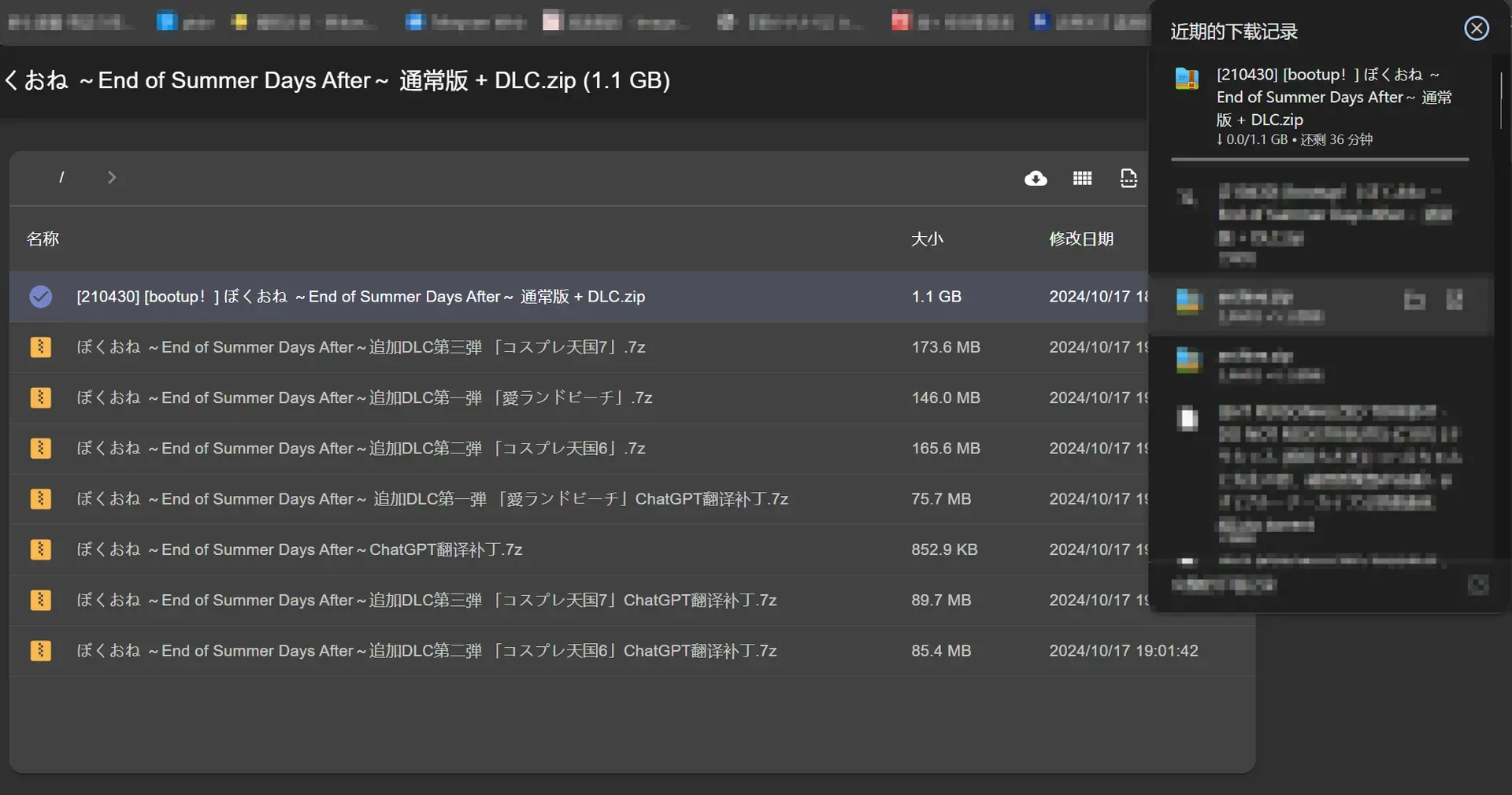This screenshot has width=1512, height=795.
Task: Select 愛ランドビーチ ChatGPT翻译补丁.7z file name
Action: [x=432, y=499]
